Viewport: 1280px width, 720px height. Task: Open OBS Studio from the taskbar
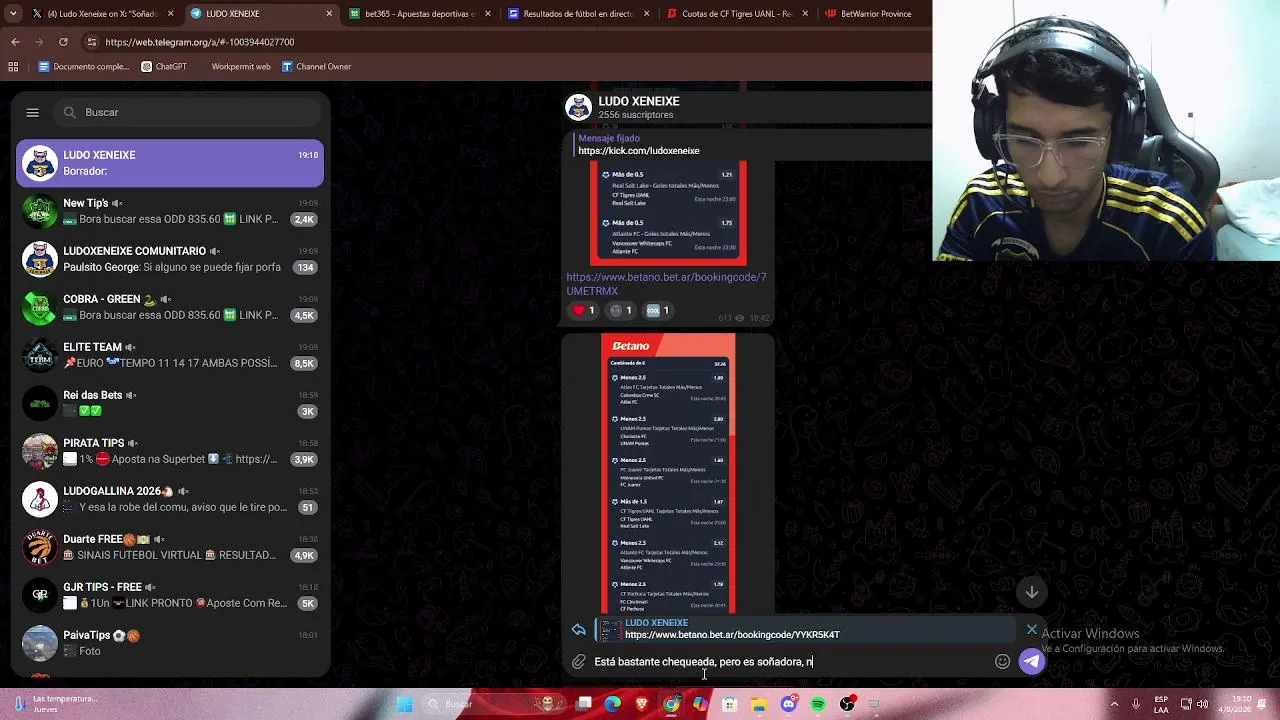click(847, 704)
